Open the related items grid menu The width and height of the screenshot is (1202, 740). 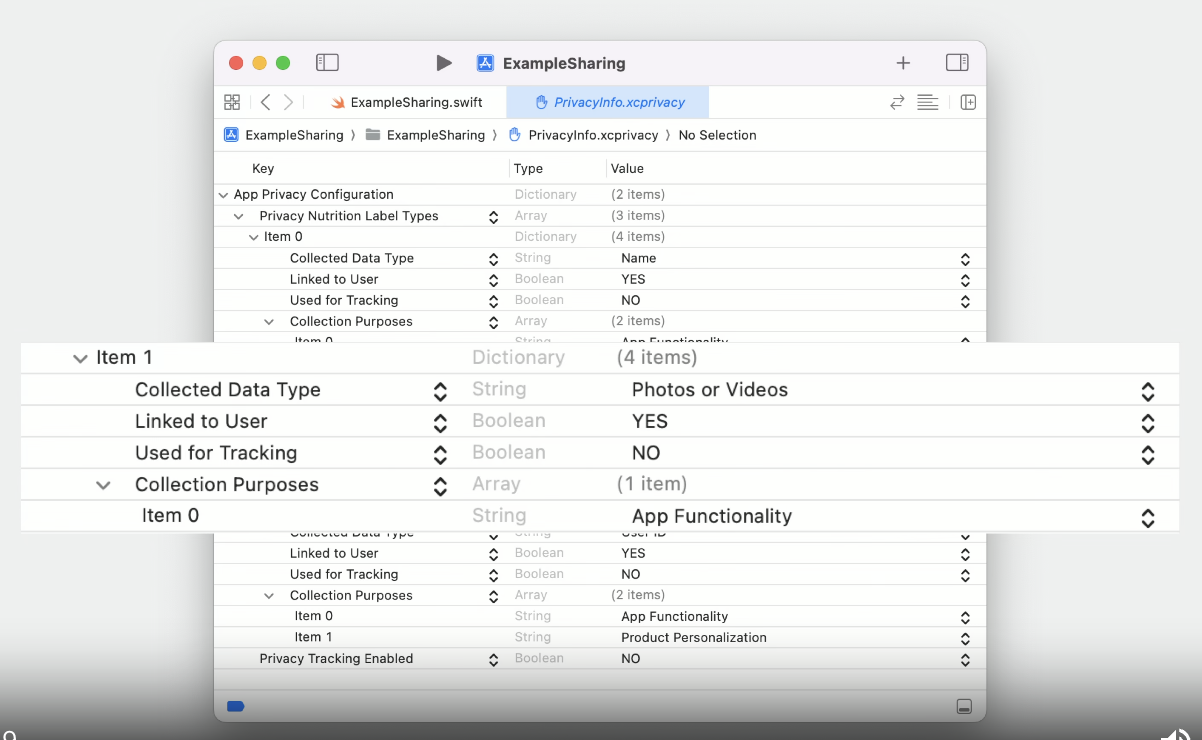tap(232, 102)
